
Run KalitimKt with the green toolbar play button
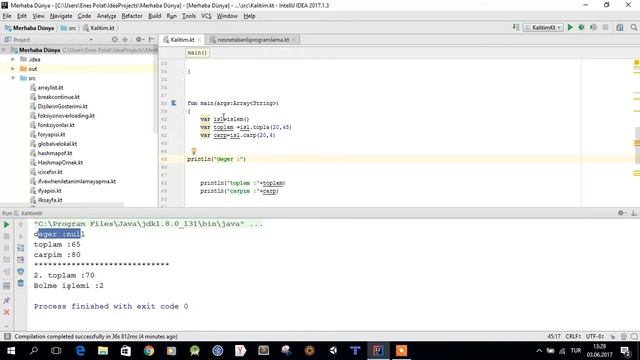pyautogui.click(x=570, y=27)
